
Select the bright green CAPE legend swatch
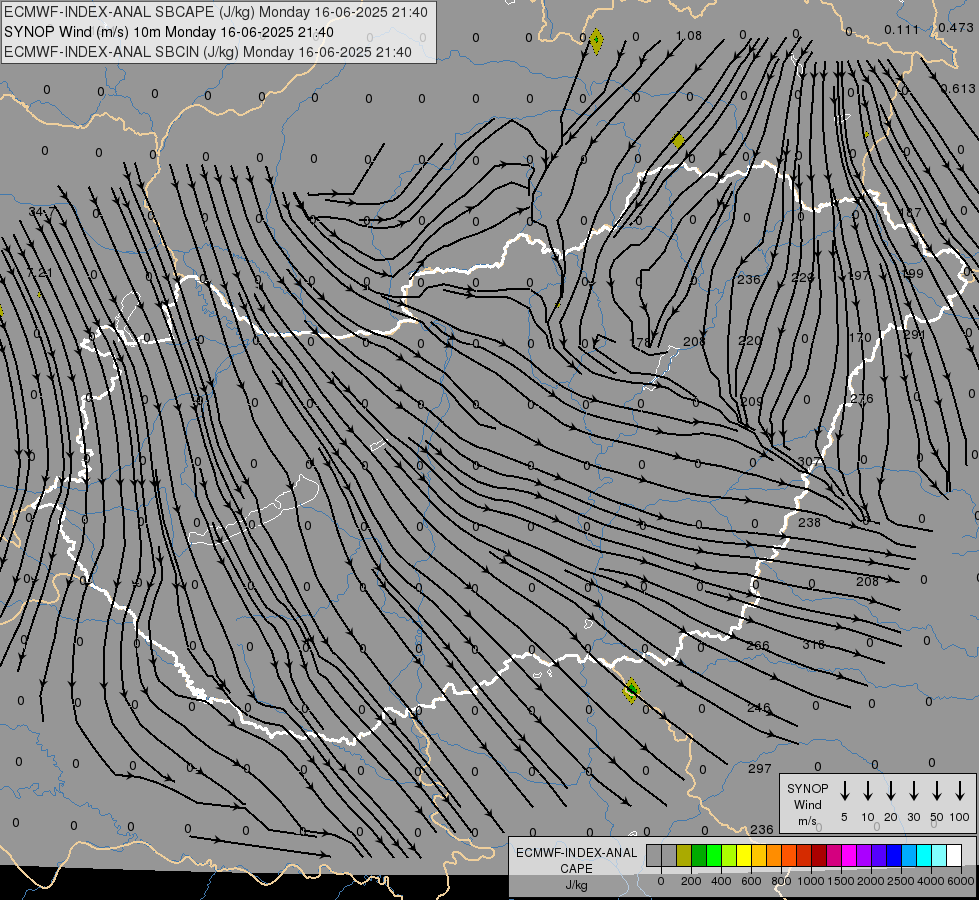coord(714,855)
